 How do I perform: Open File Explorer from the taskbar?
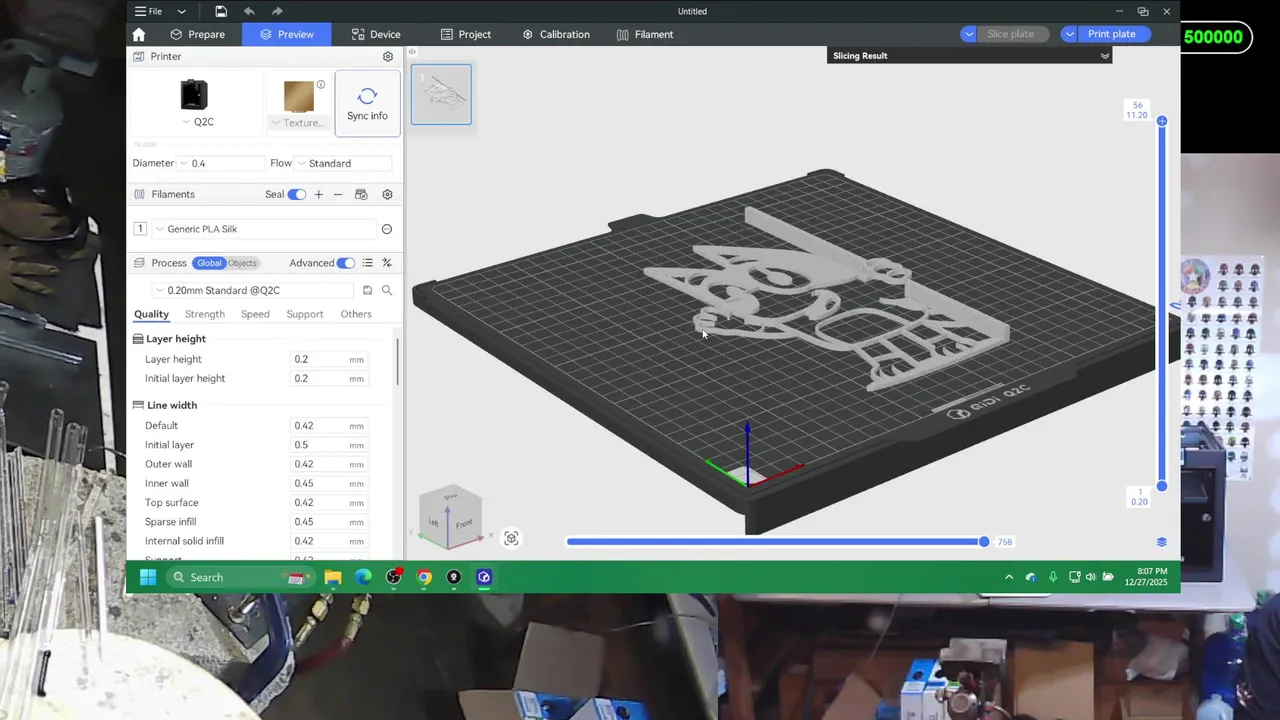click(x=333, y=577)
